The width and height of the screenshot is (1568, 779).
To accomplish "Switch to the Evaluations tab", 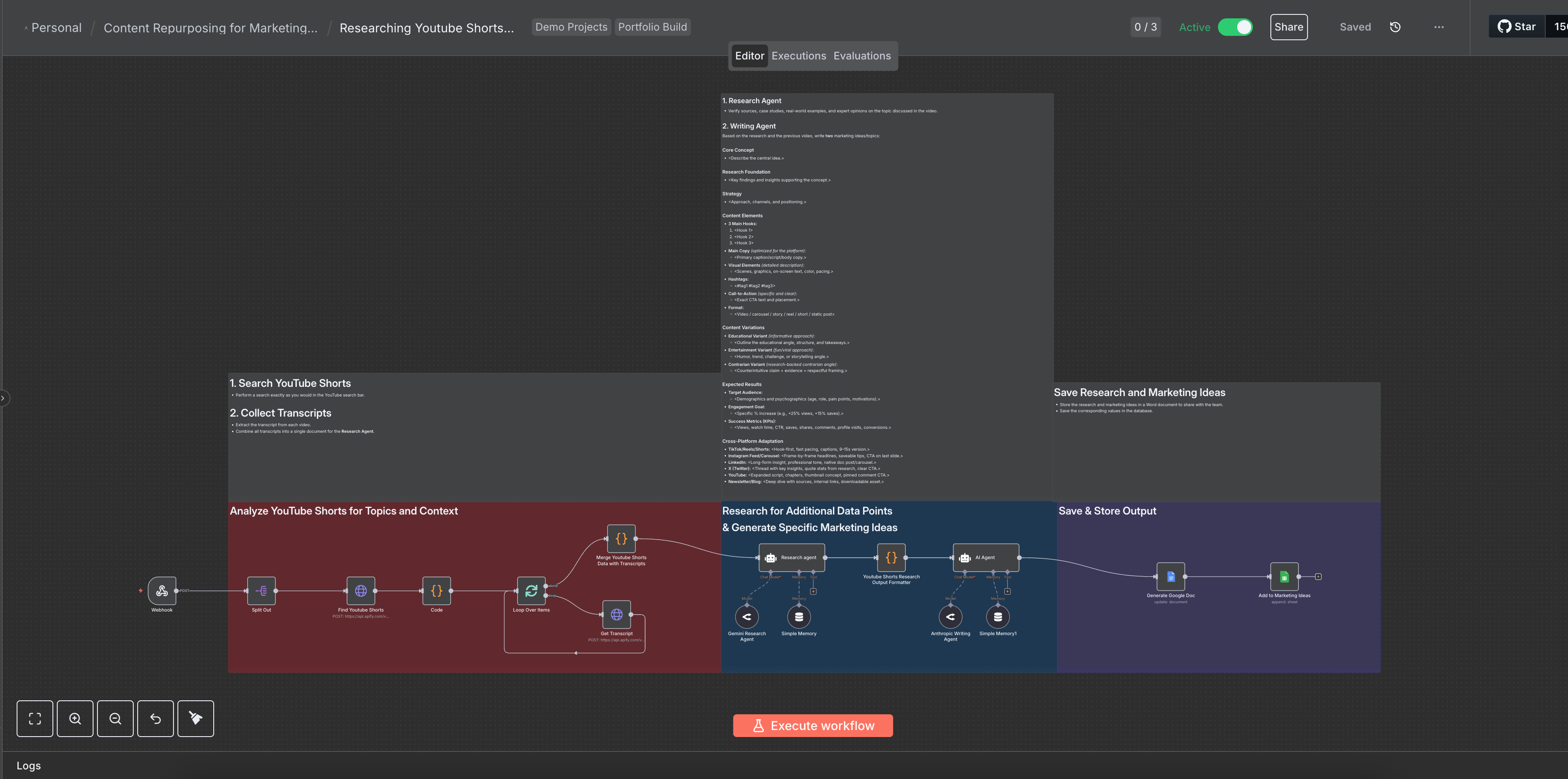I will click(861, 56).
